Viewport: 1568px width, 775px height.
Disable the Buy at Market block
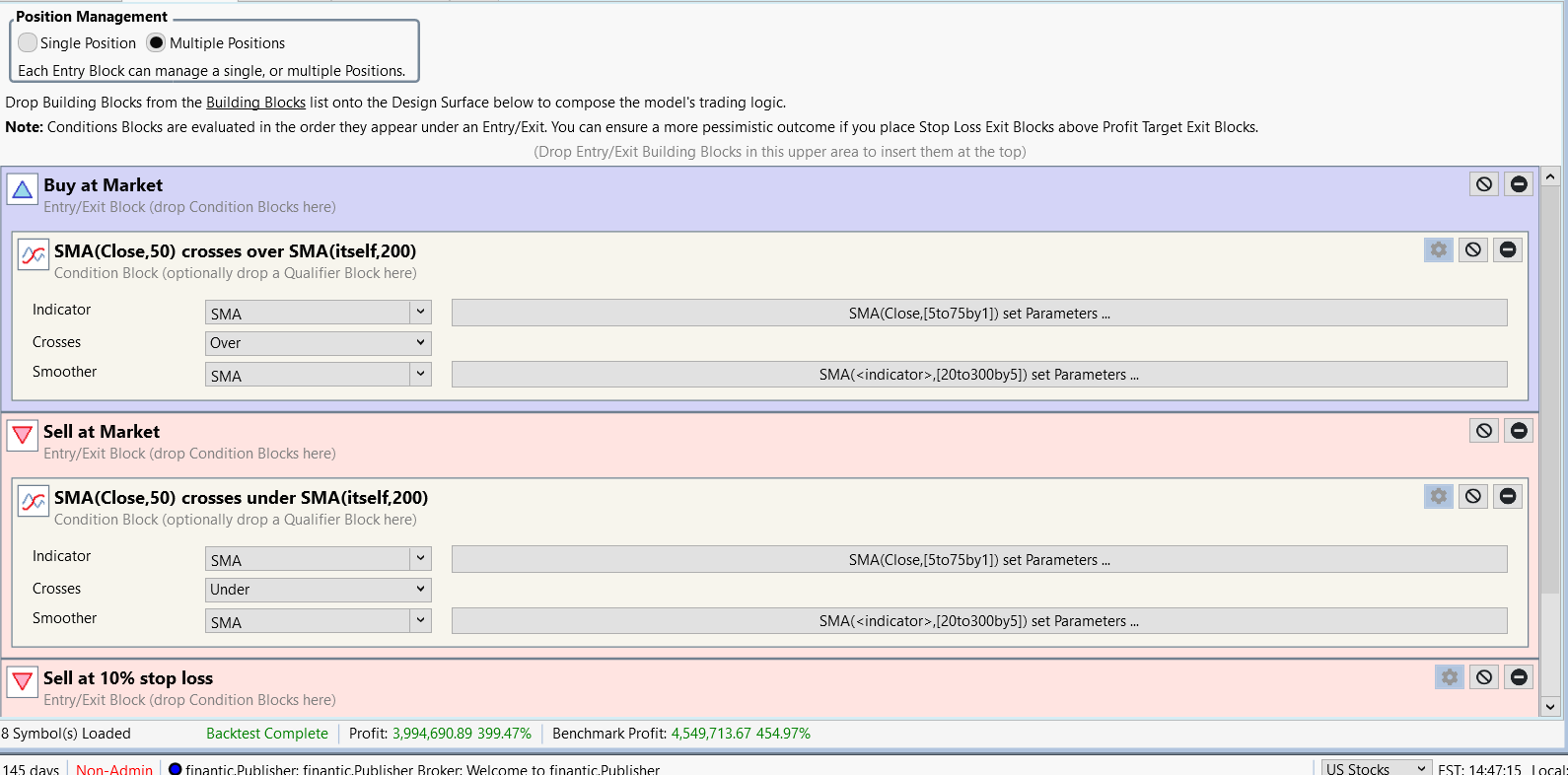coord(1484,184)
